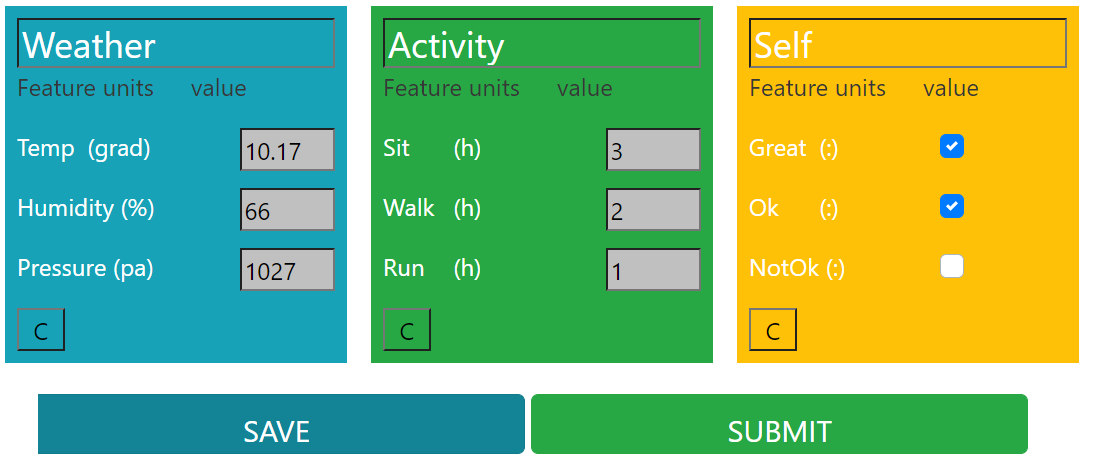Focus the Temp value field
This screenshot has width=1100, height=475.
[x=288, y=149]
